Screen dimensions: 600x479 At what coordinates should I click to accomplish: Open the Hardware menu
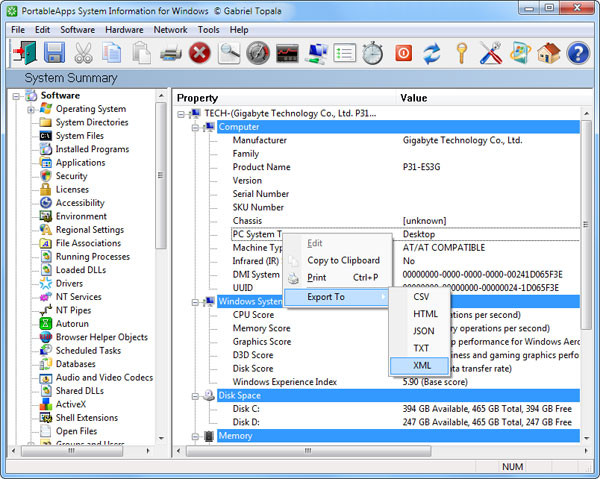point(124,30)
